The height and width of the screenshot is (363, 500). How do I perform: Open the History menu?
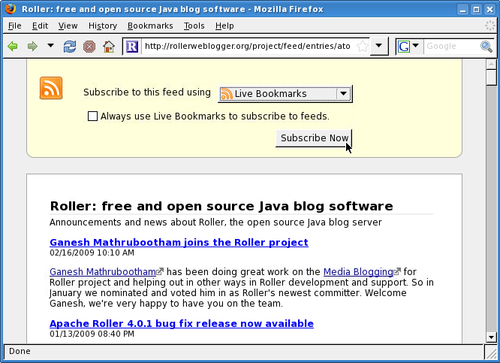tap(102, 26)
